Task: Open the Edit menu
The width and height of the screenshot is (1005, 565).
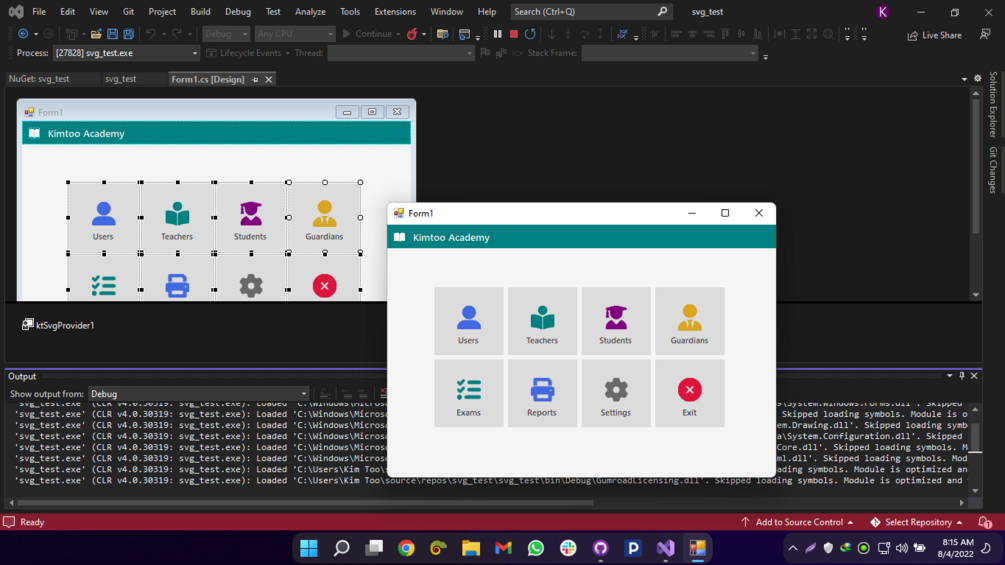Action: (67, 12)
